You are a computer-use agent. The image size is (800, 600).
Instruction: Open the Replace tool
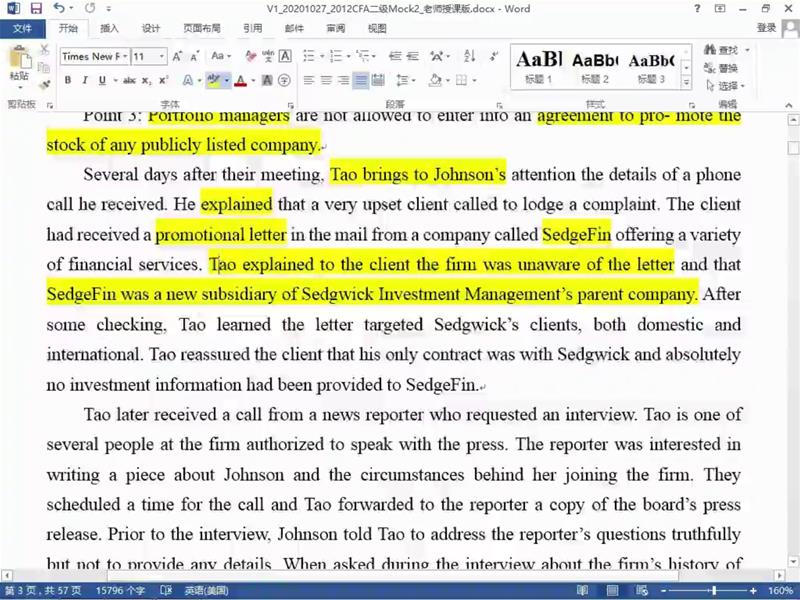(721, 67)
